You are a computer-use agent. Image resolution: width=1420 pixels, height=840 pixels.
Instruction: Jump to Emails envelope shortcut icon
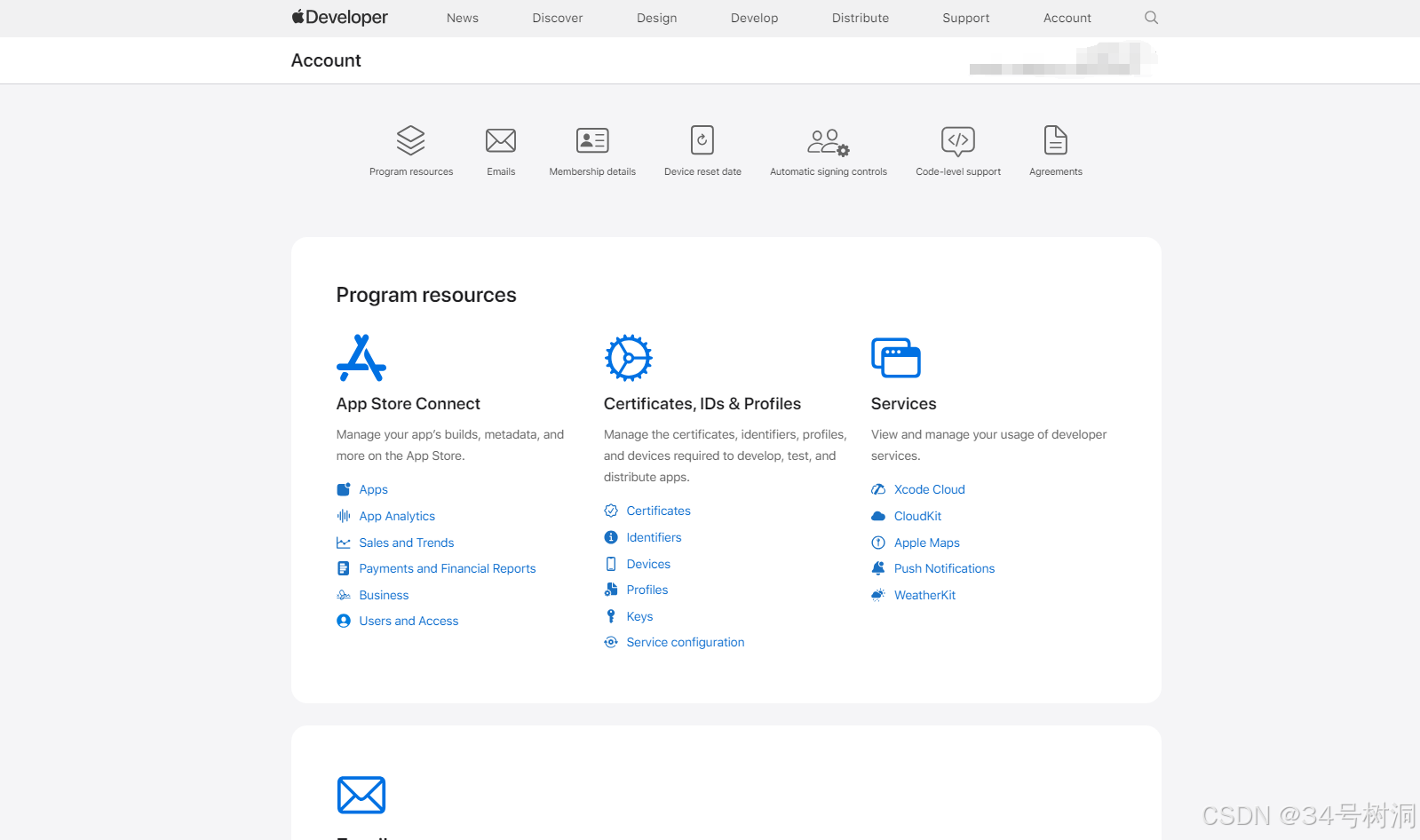tap(501, 140)
